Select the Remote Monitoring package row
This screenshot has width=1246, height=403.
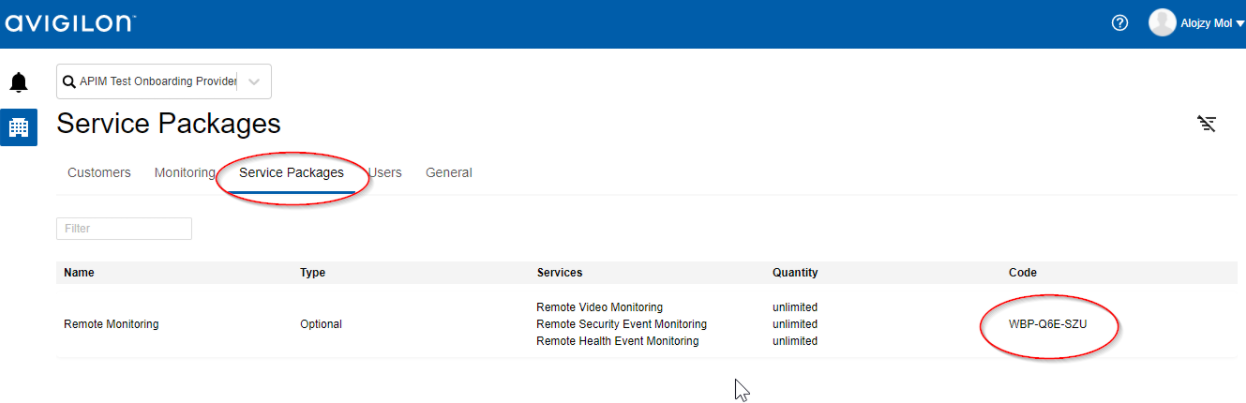click(x=111, y=324)
